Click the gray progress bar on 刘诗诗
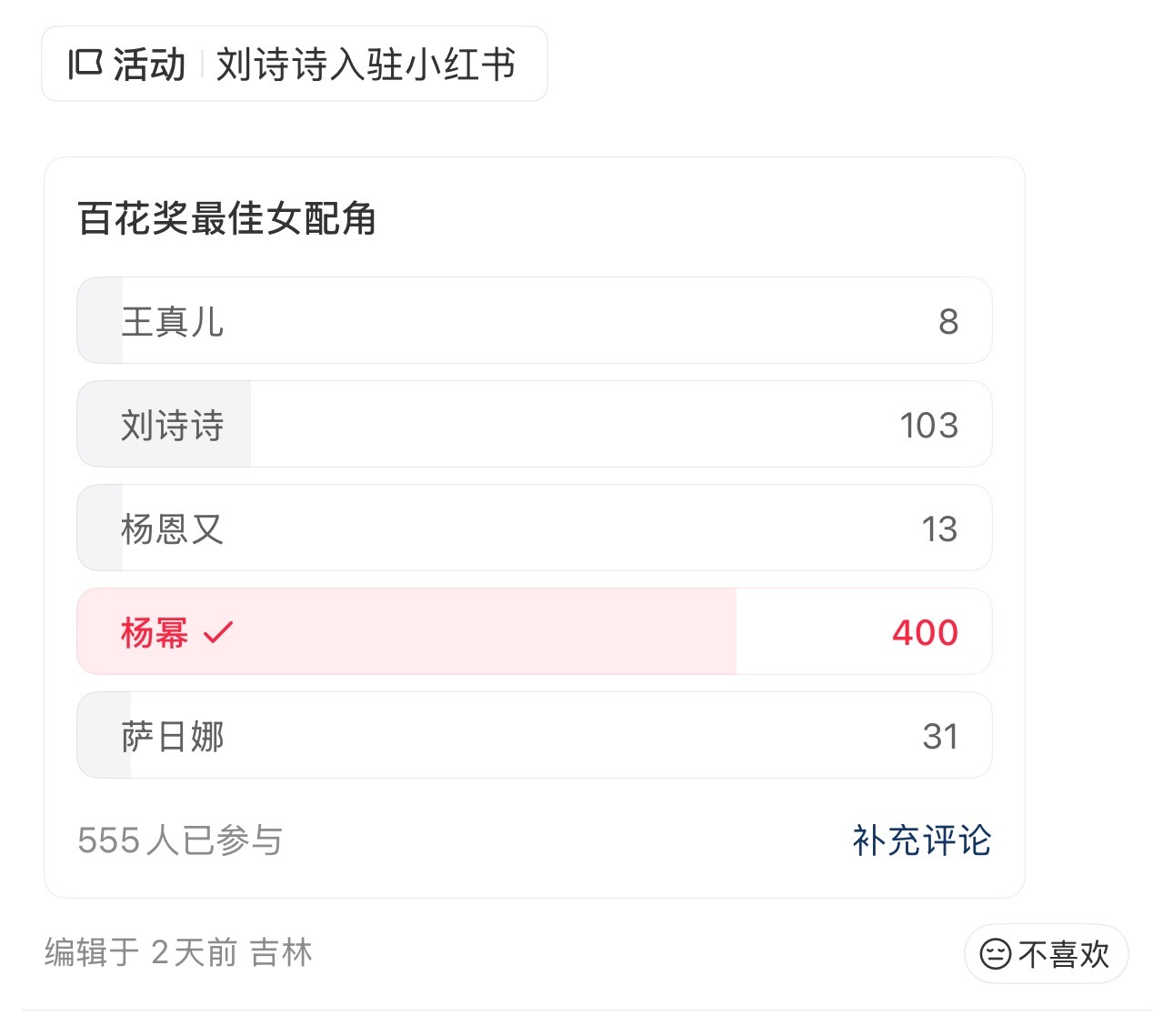The width and height of the screenshot is (1173, 1036). pos(164,424)
